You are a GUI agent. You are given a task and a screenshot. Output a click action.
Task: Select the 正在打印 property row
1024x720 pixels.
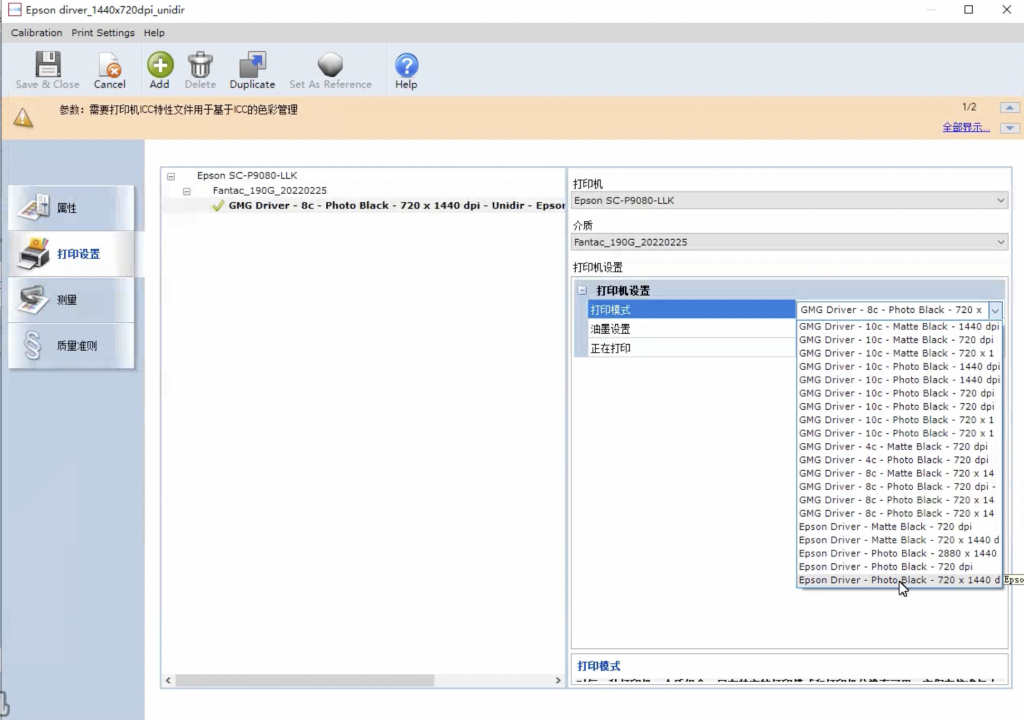[x=691, y=348]
